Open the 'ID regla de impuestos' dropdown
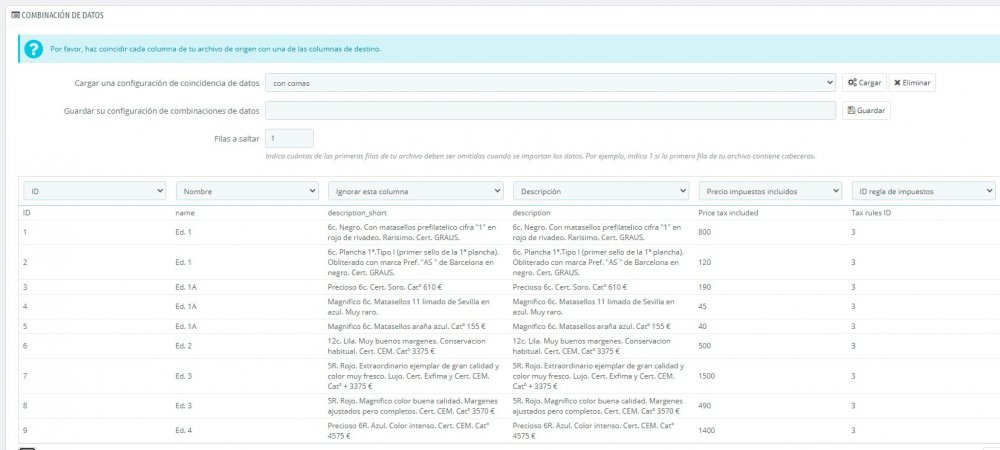The width and height of the screenshot is (1000, 450). point(923,191)
